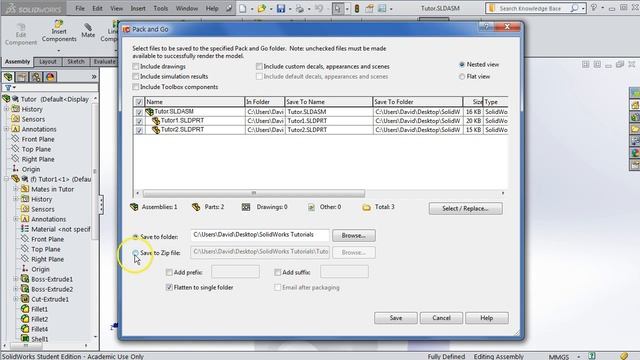Screen dimensions: 640x360
Task: Expand the History node under Tutor
Action: point(6,109)
